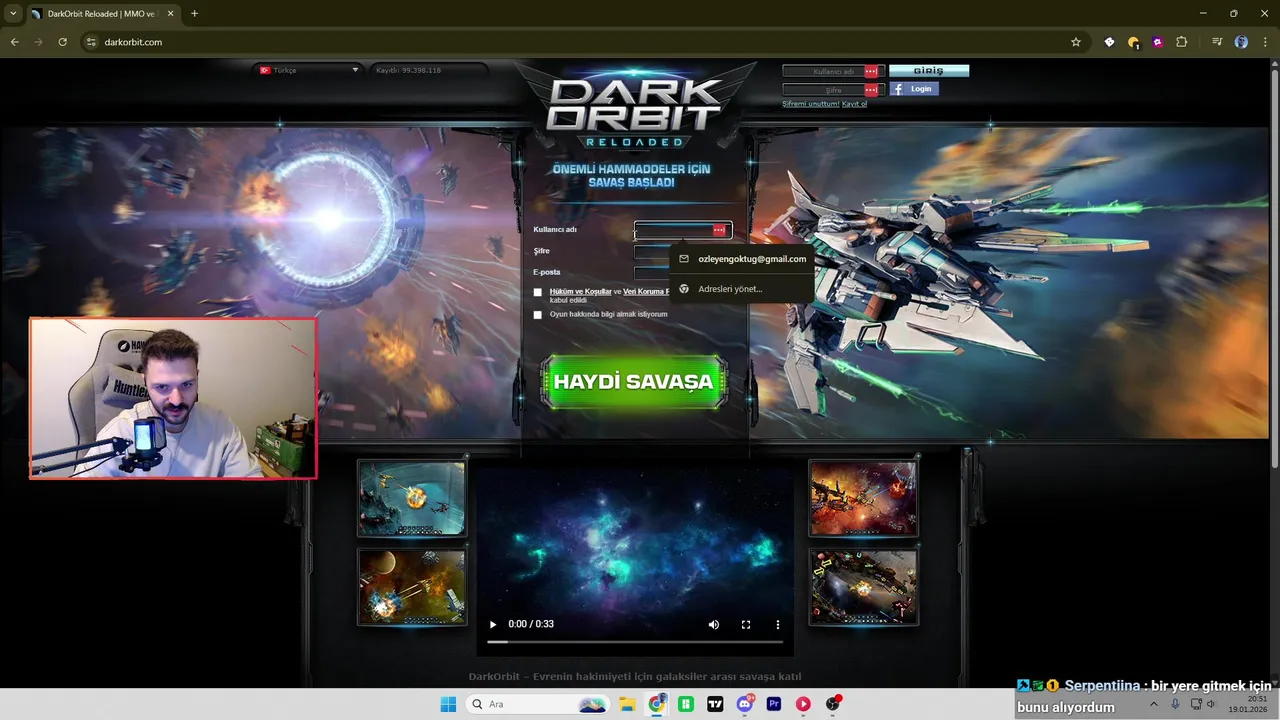
Task: Open the top-right game screenshot thumbnail
Action: click(x=863, y=498)
